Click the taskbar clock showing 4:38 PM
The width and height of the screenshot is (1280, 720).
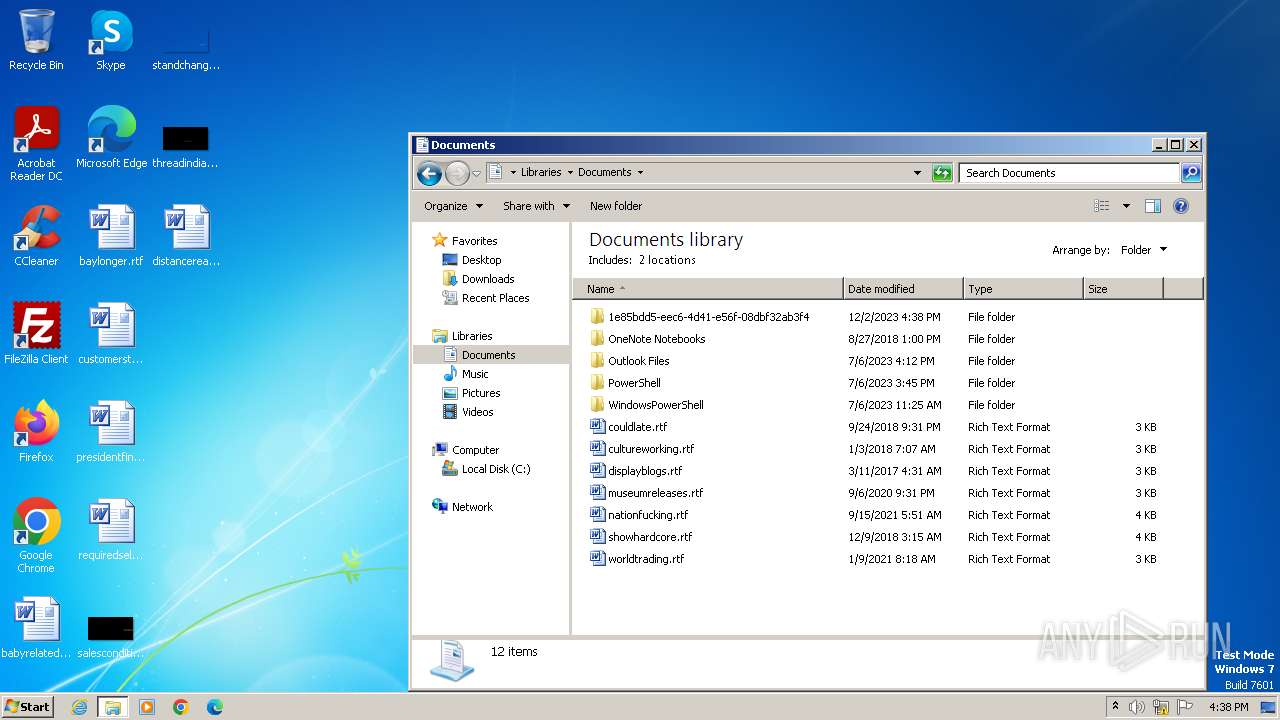[x=1228, y=707]
